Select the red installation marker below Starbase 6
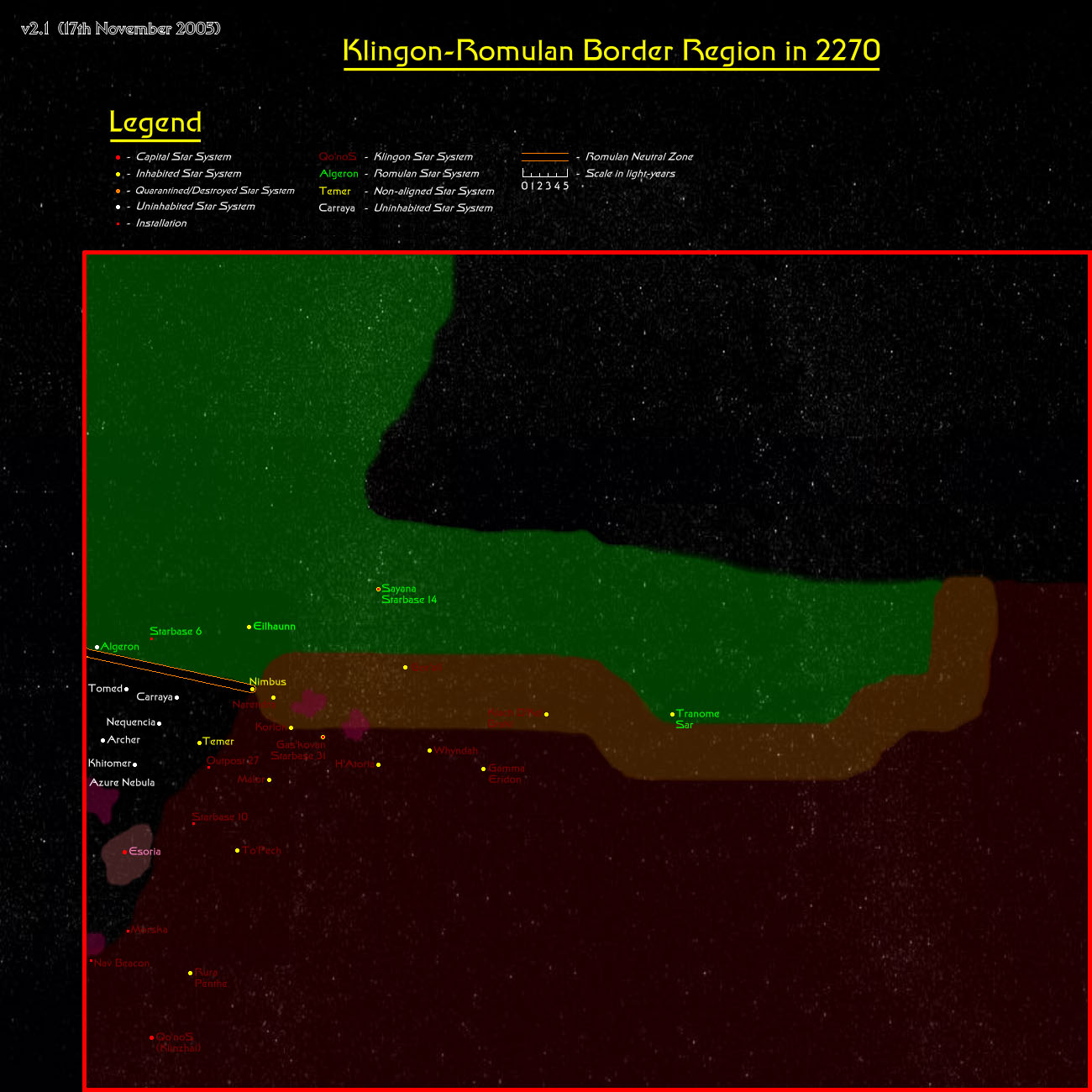Image resolution: width=1092 pixels, height=1092 pixels. (151, 639)
